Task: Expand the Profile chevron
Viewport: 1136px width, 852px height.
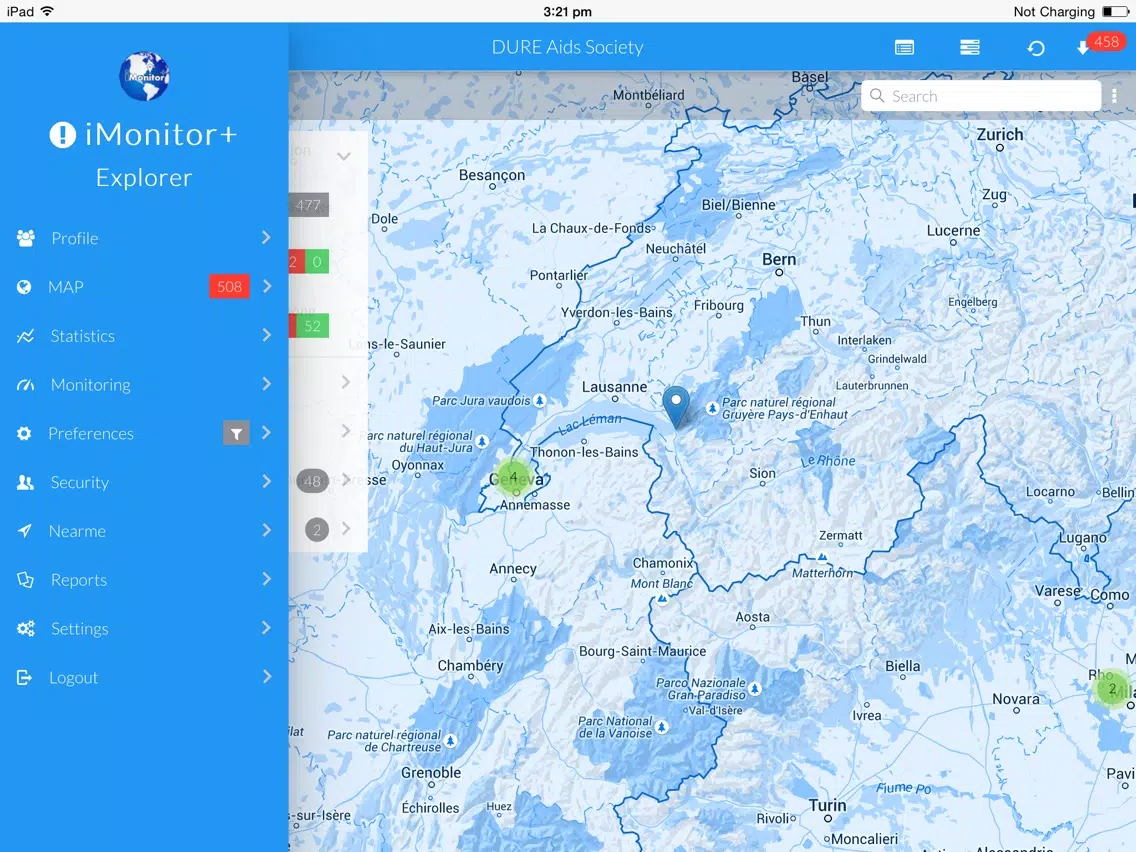Action: click(x=266, y=237)
